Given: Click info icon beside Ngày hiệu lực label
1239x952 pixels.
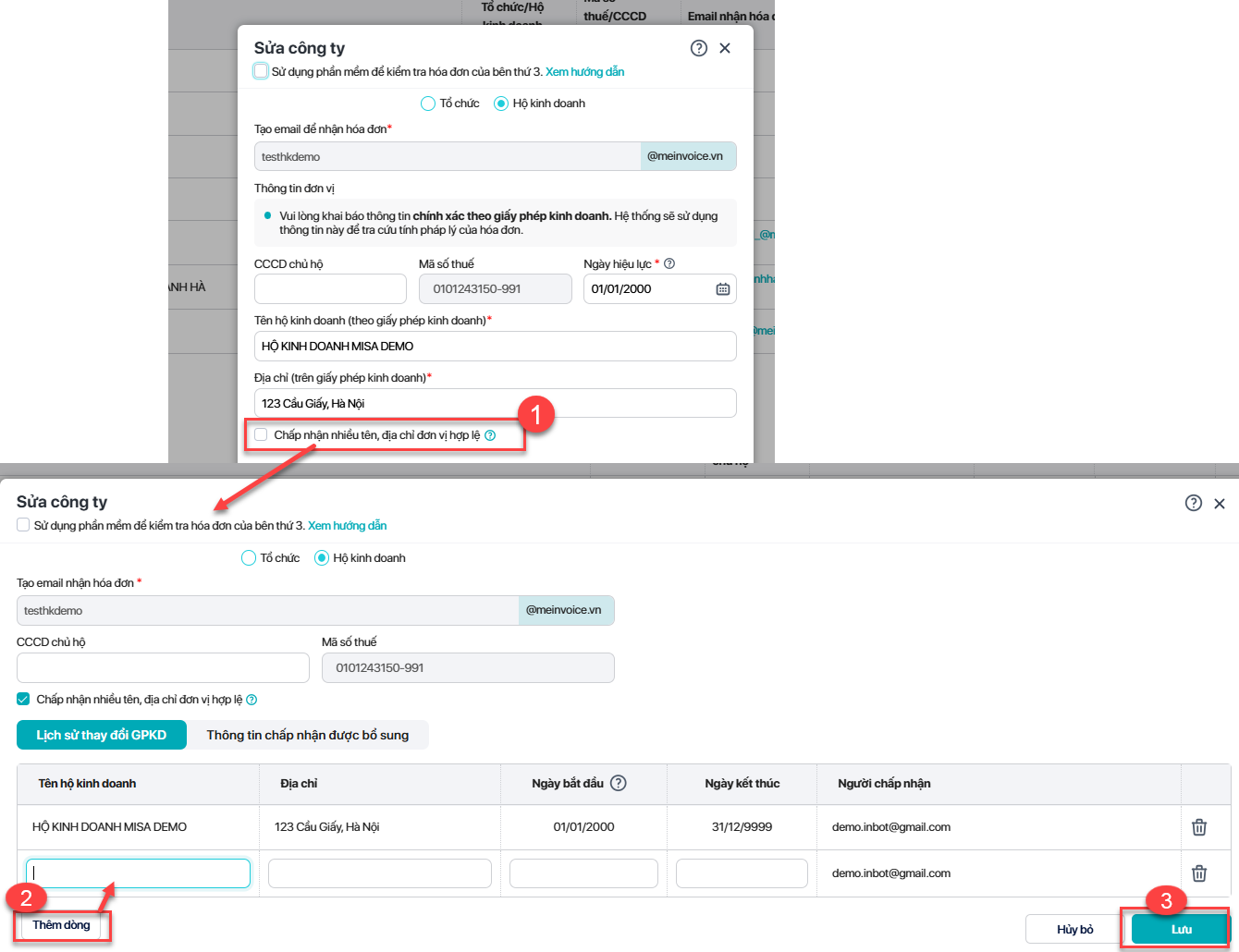Looking at the screenshot, I should click(669, 263).
